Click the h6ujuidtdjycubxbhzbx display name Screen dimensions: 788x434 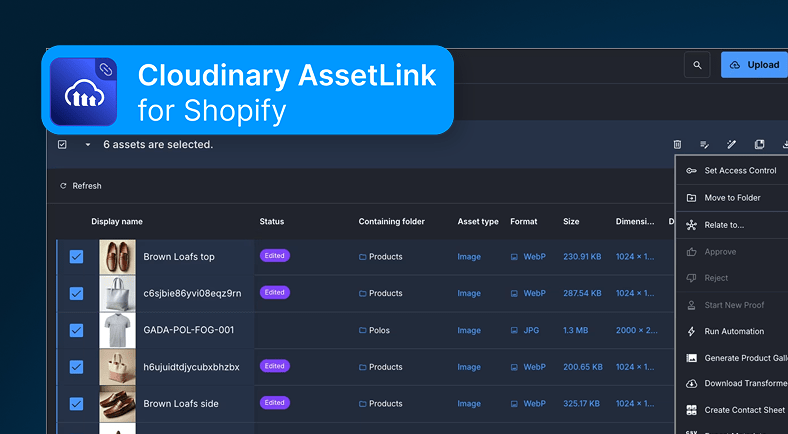(191, 367)
